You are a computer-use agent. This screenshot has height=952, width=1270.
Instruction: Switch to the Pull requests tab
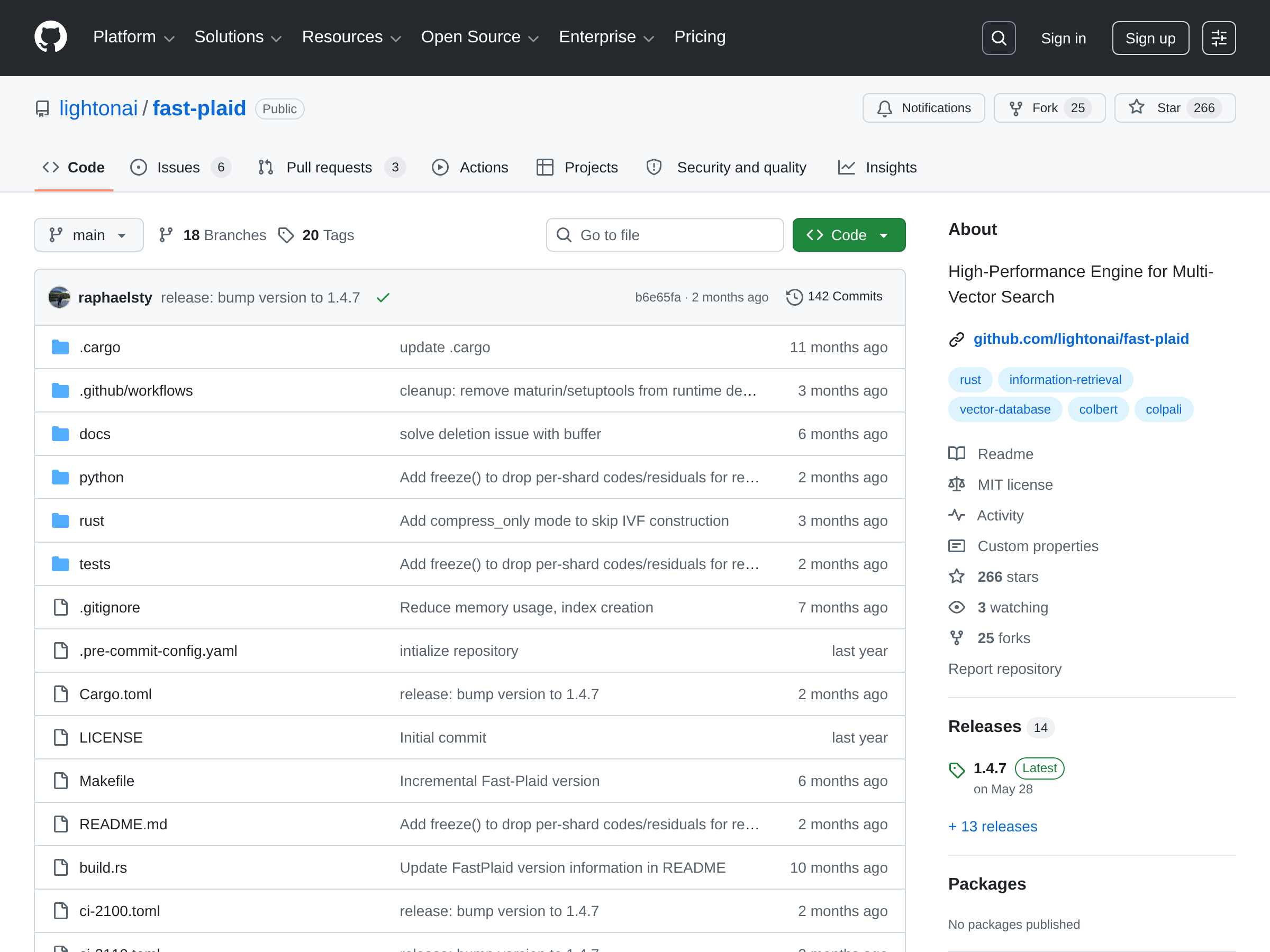point(331,168)
